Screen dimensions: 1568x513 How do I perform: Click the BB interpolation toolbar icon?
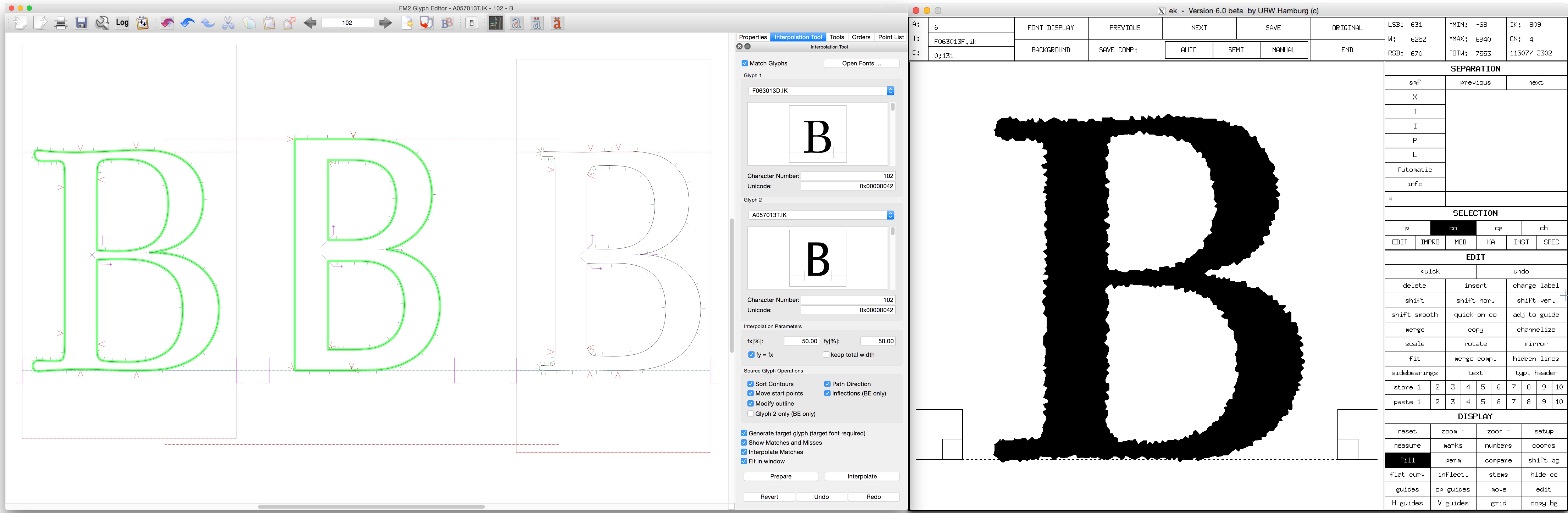tap(447, 23)
